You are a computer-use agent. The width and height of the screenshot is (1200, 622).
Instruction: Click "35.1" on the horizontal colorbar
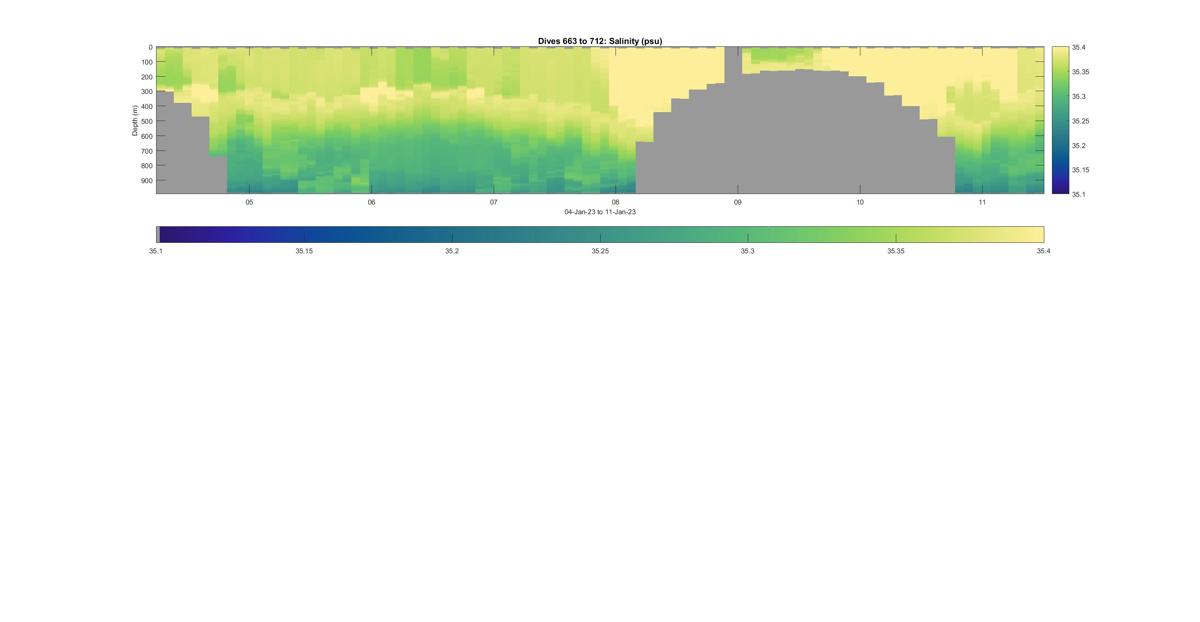(156, 251)
